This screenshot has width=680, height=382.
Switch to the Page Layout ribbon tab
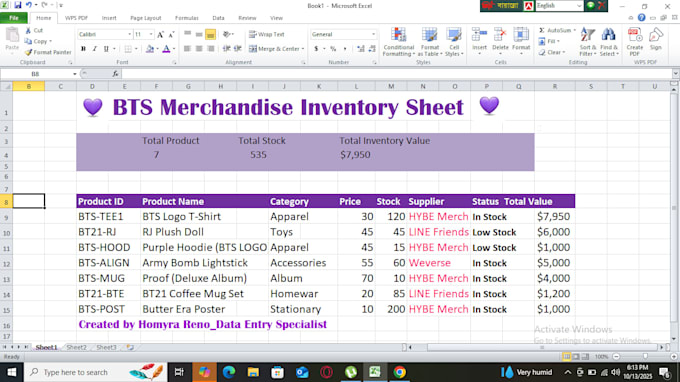click(146, 18)
